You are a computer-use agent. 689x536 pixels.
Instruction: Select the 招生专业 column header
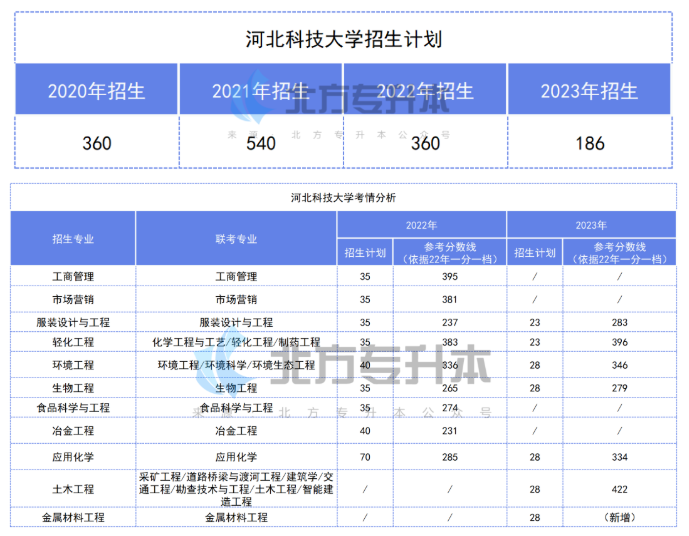pyautogui.click(x=73, y=239)
